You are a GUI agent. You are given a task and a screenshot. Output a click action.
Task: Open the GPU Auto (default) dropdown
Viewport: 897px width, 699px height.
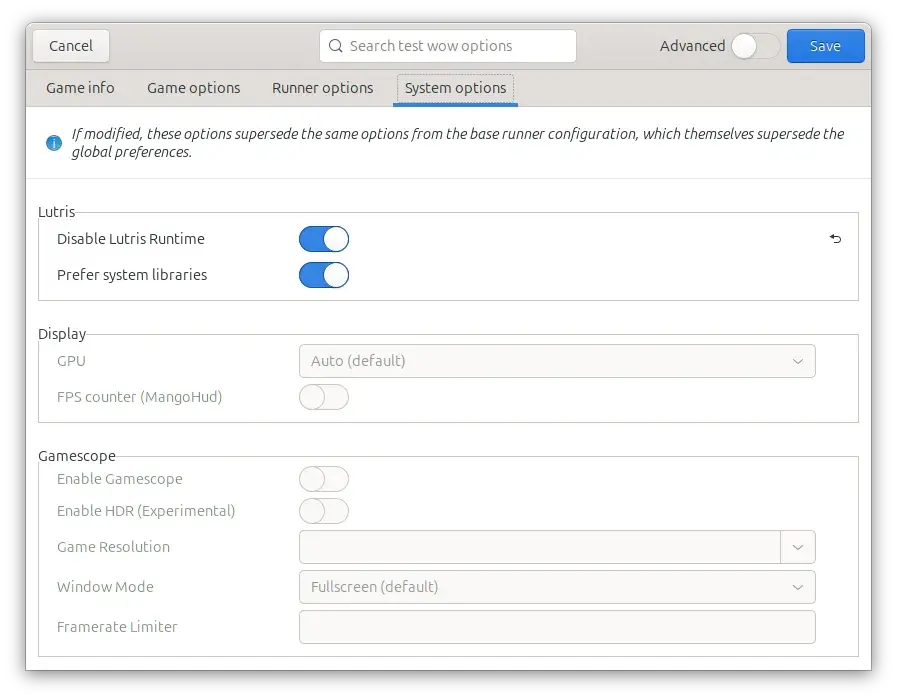tap(557, 361)
